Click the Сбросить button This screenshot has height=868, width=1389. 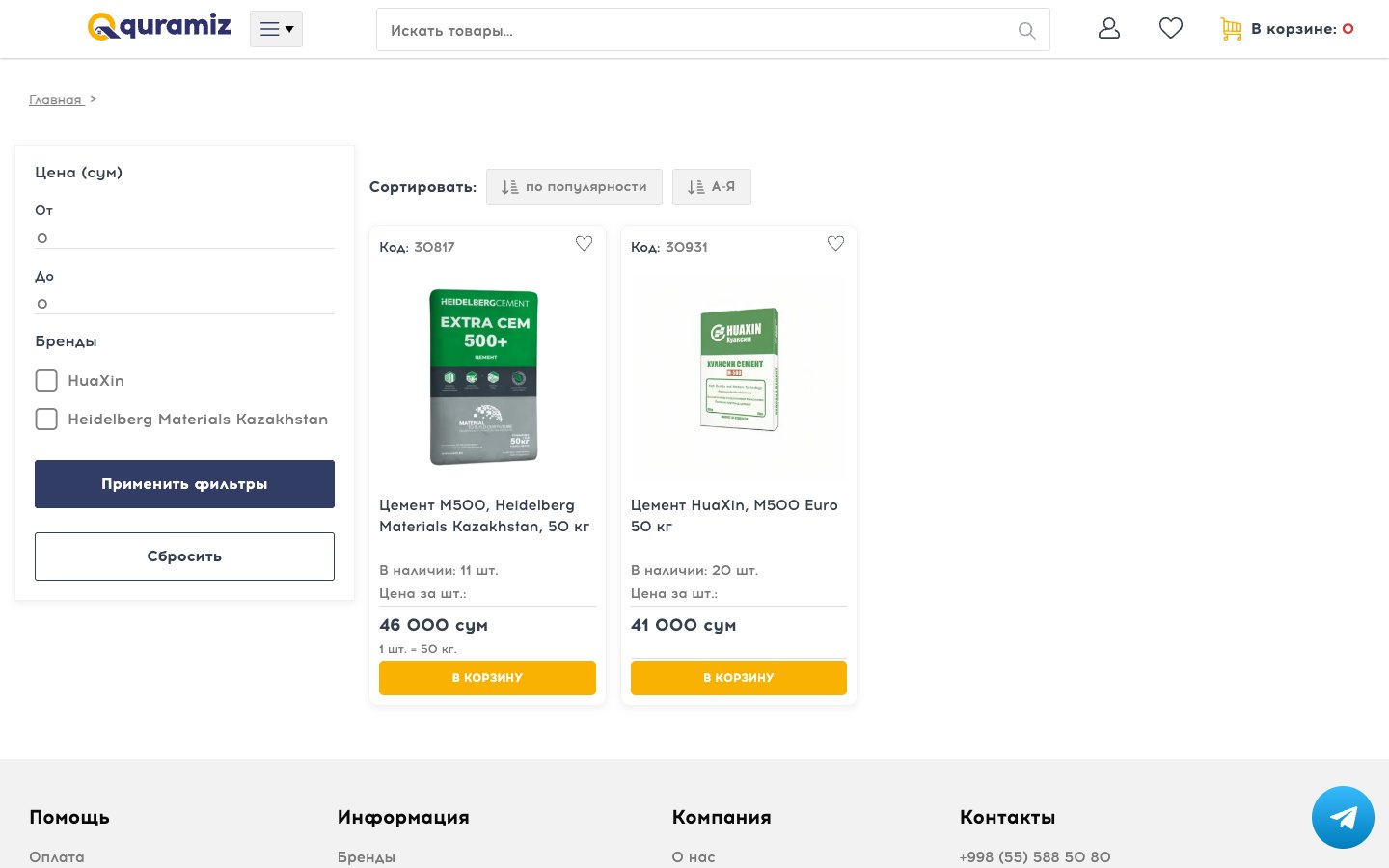(x=184, y=556)
